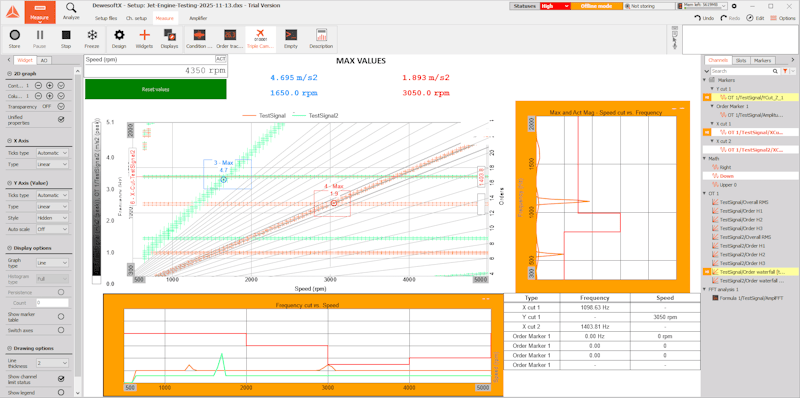This screenshot has width=800, height=398.
Task: Click the black circle icon near the memory indicator
Action: [x=734, y=6]
